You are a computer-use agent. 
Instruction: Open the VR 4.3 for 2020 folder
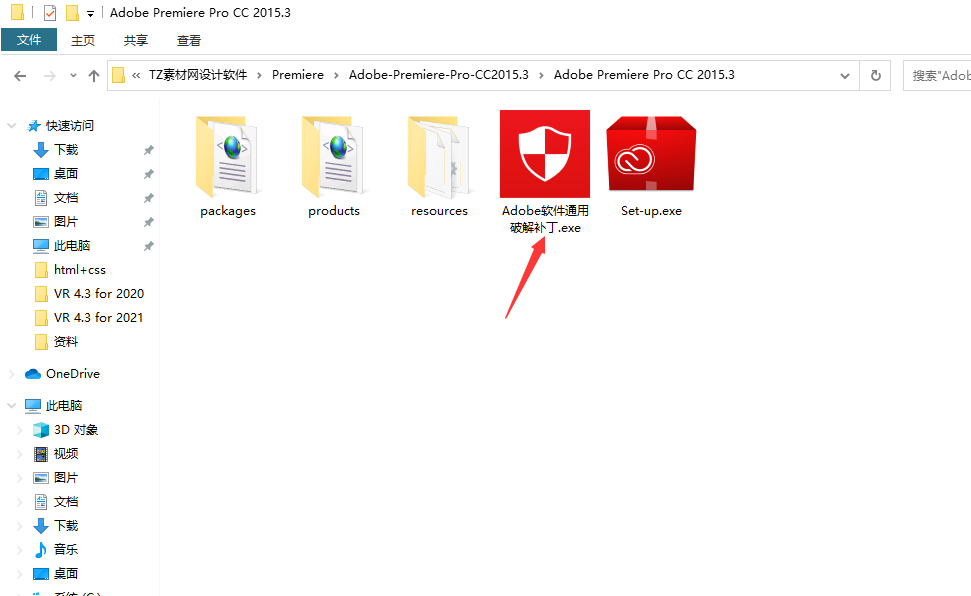coord(98,294)
